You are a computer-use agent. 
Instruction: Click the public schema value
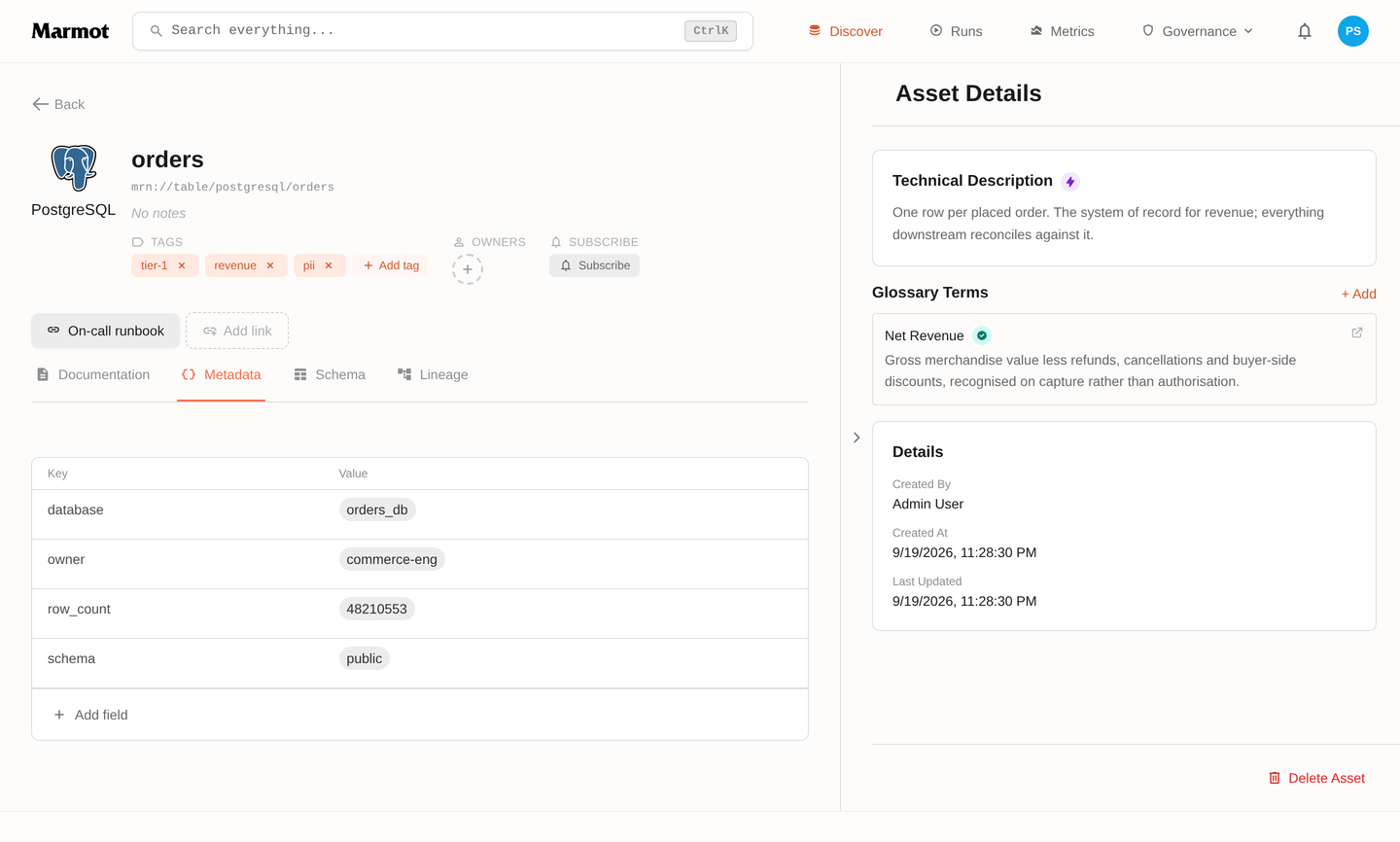(x=365, y=658)
